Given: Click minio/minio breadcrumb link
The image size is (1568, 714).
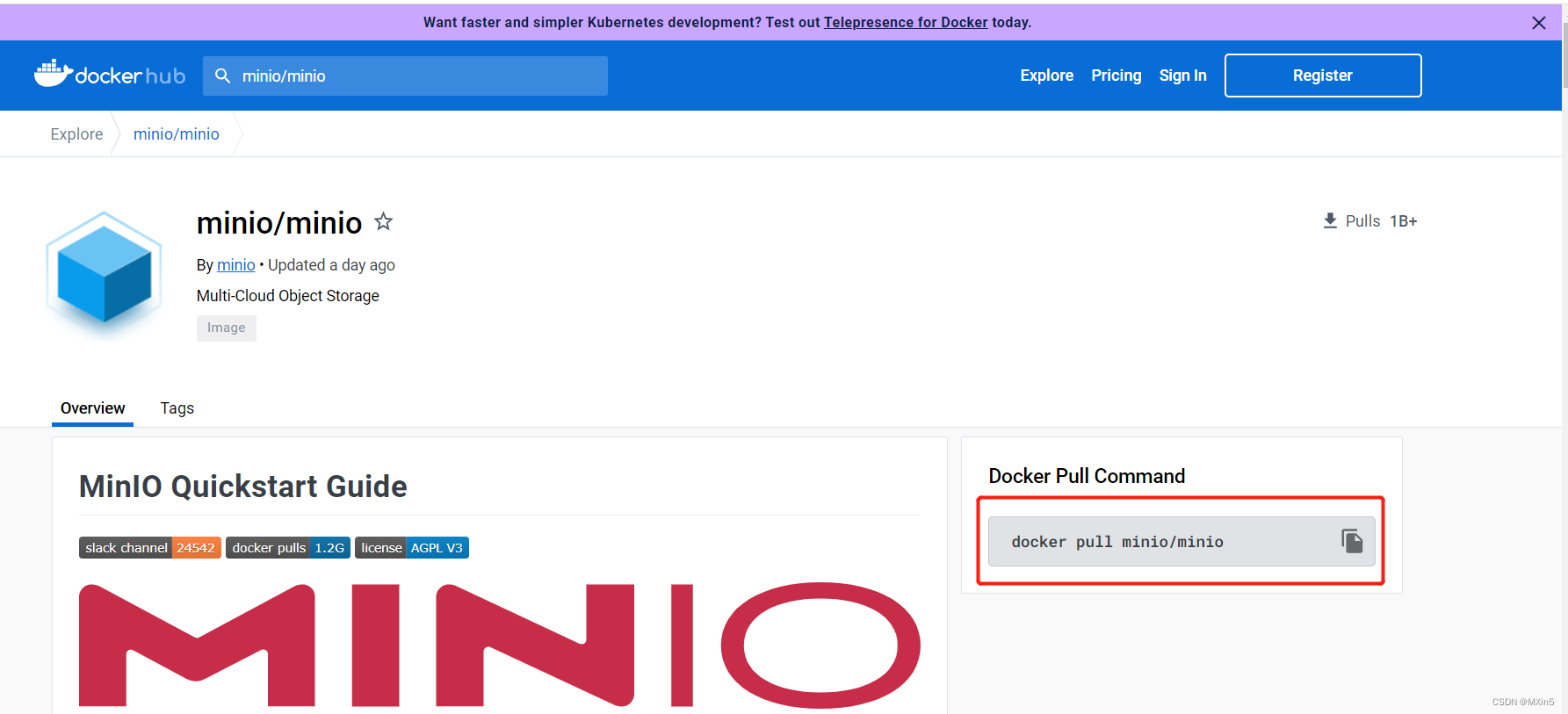Looking at the screenshot, I should [177, 134].
